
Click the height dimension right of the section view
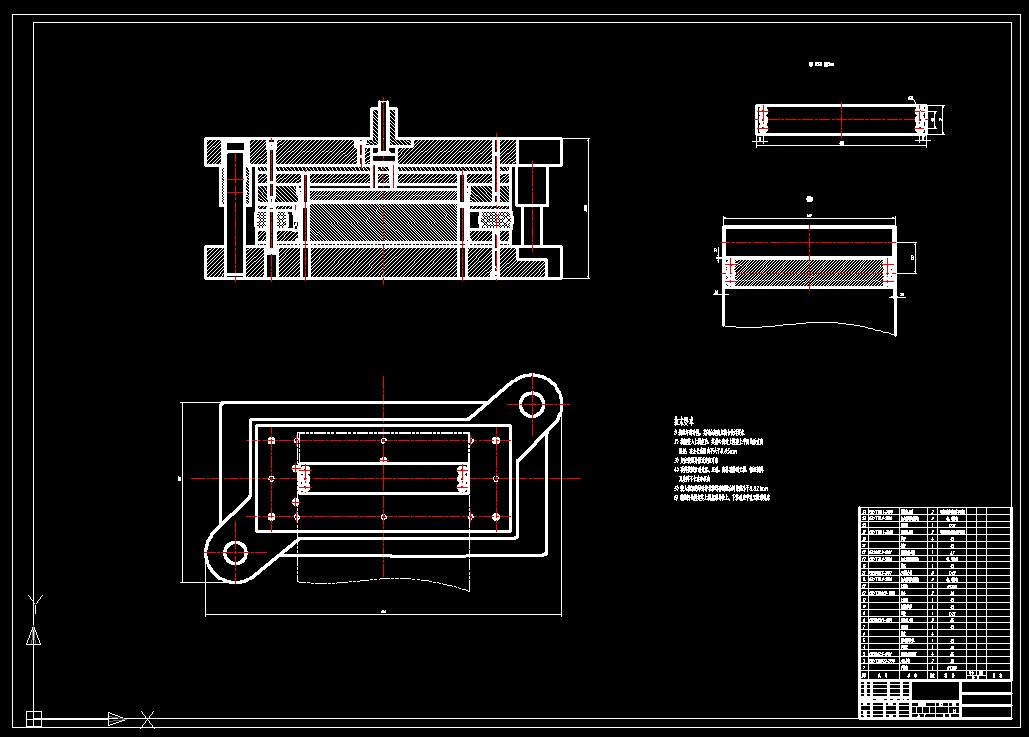585,209
